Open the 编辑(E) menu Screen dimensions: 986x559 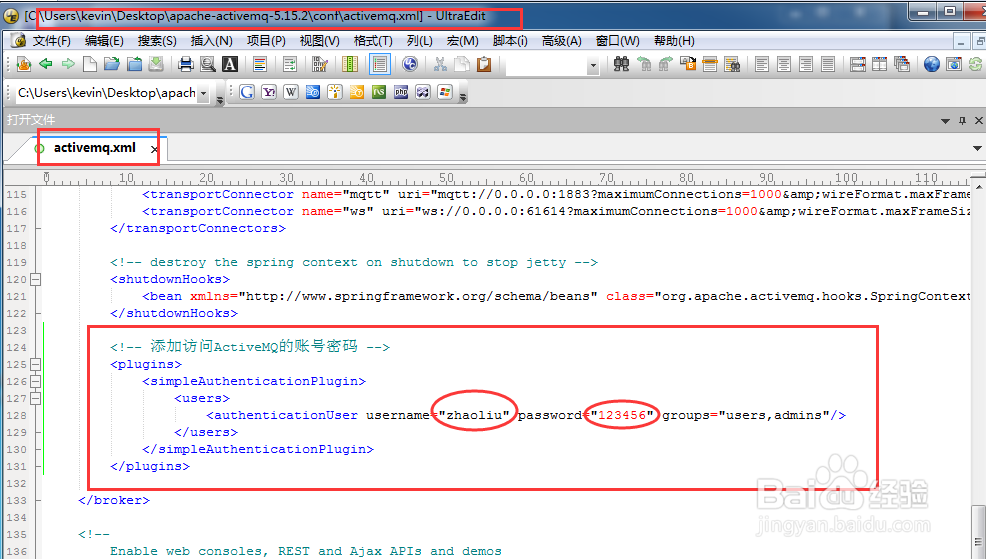[104, 41]
